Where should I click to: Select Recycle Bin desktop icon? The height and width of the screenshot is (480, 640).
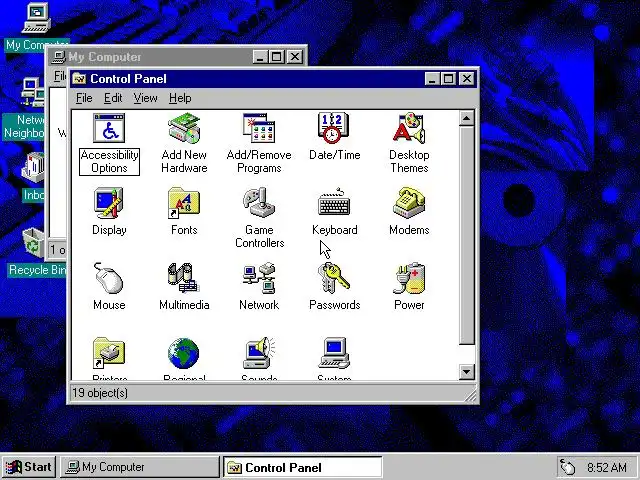click(x=33, y=243)
